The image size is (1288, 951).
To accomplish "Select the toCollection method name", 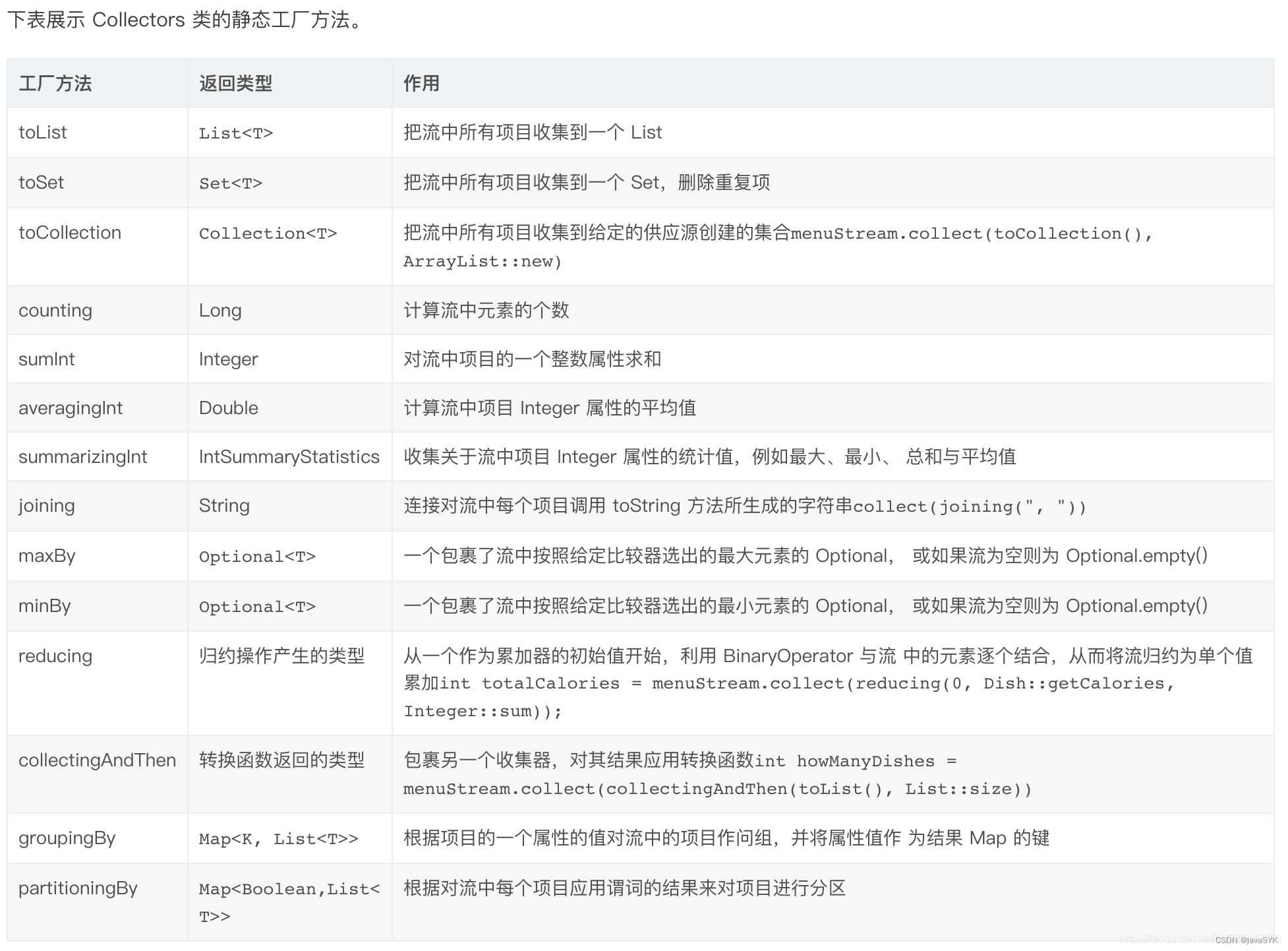I will [70, 233].
